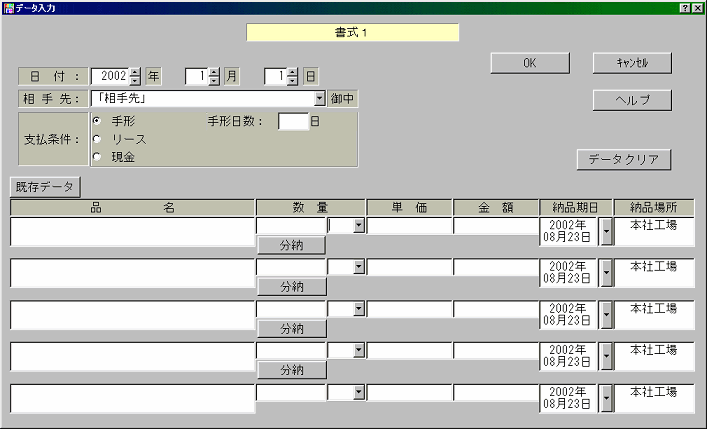Click the first row 分納 button
The width and height of the screenshot is (707, 429).
pos(291,245)
